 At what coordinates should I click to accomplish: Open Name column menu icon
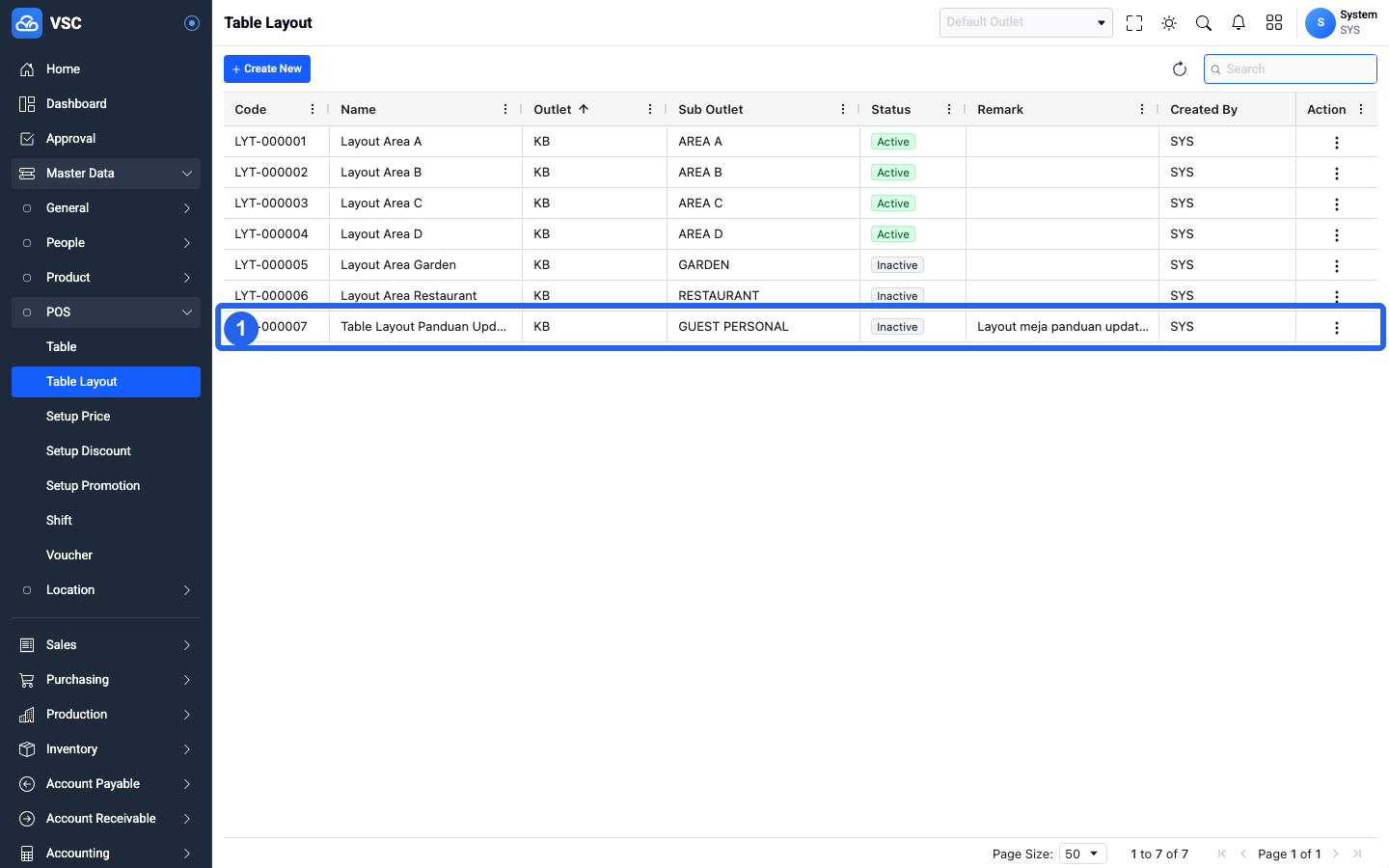coord(505,110)
